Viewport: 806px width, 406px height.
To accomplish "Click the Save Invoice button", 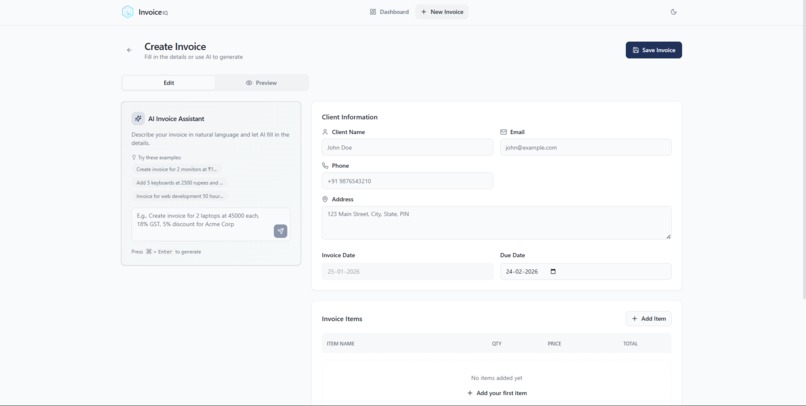I will (653, 50).
